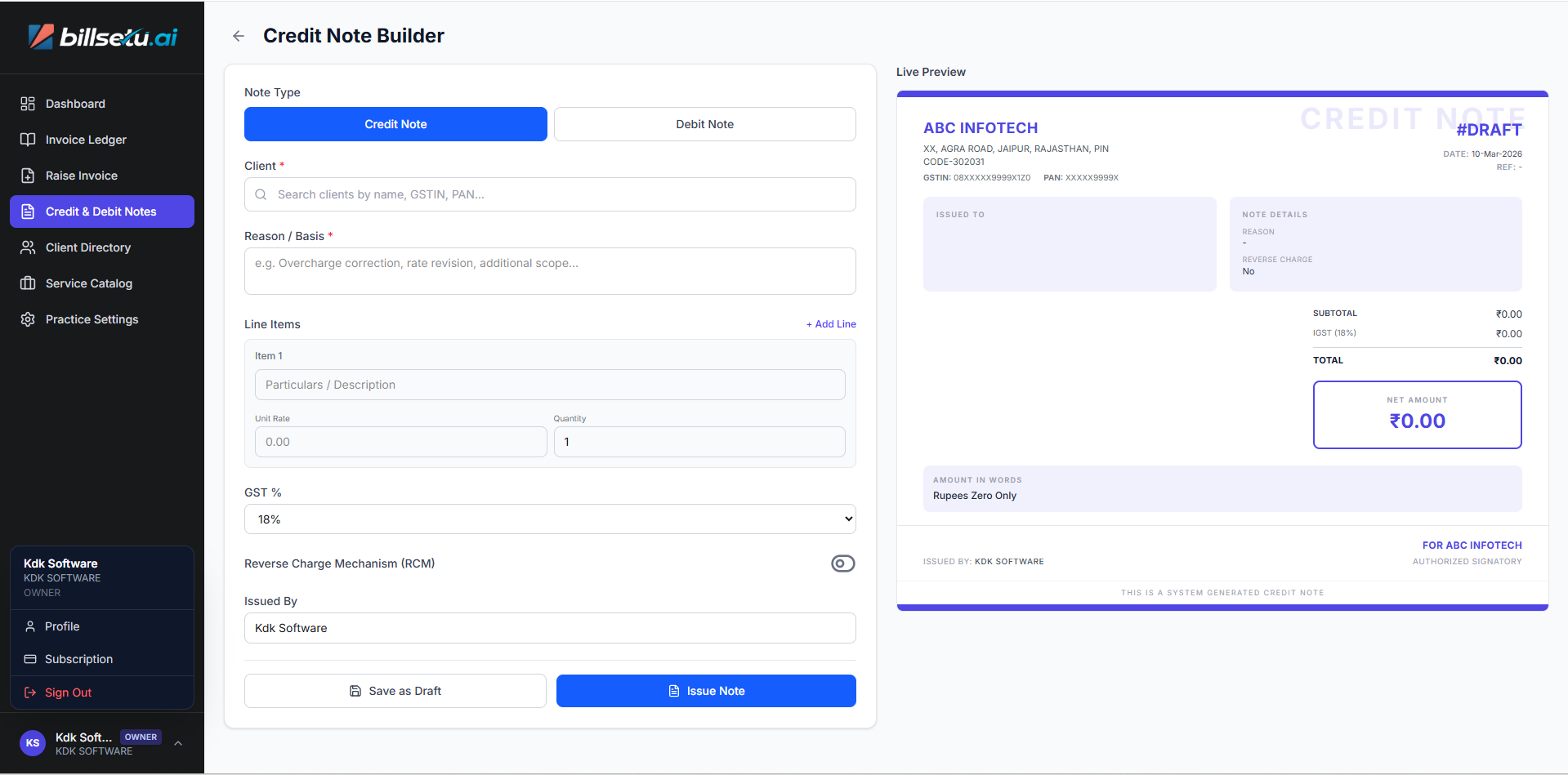Click the Raise Invoice file-plus icon
This screenshot has width=1568, height=775.
click(28, 176)
